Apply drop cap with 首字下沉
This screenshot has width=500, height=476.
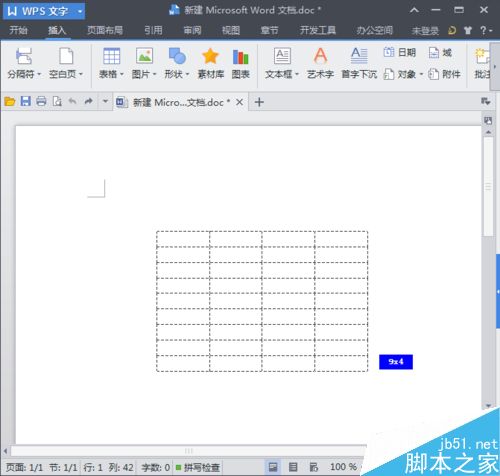359,63
